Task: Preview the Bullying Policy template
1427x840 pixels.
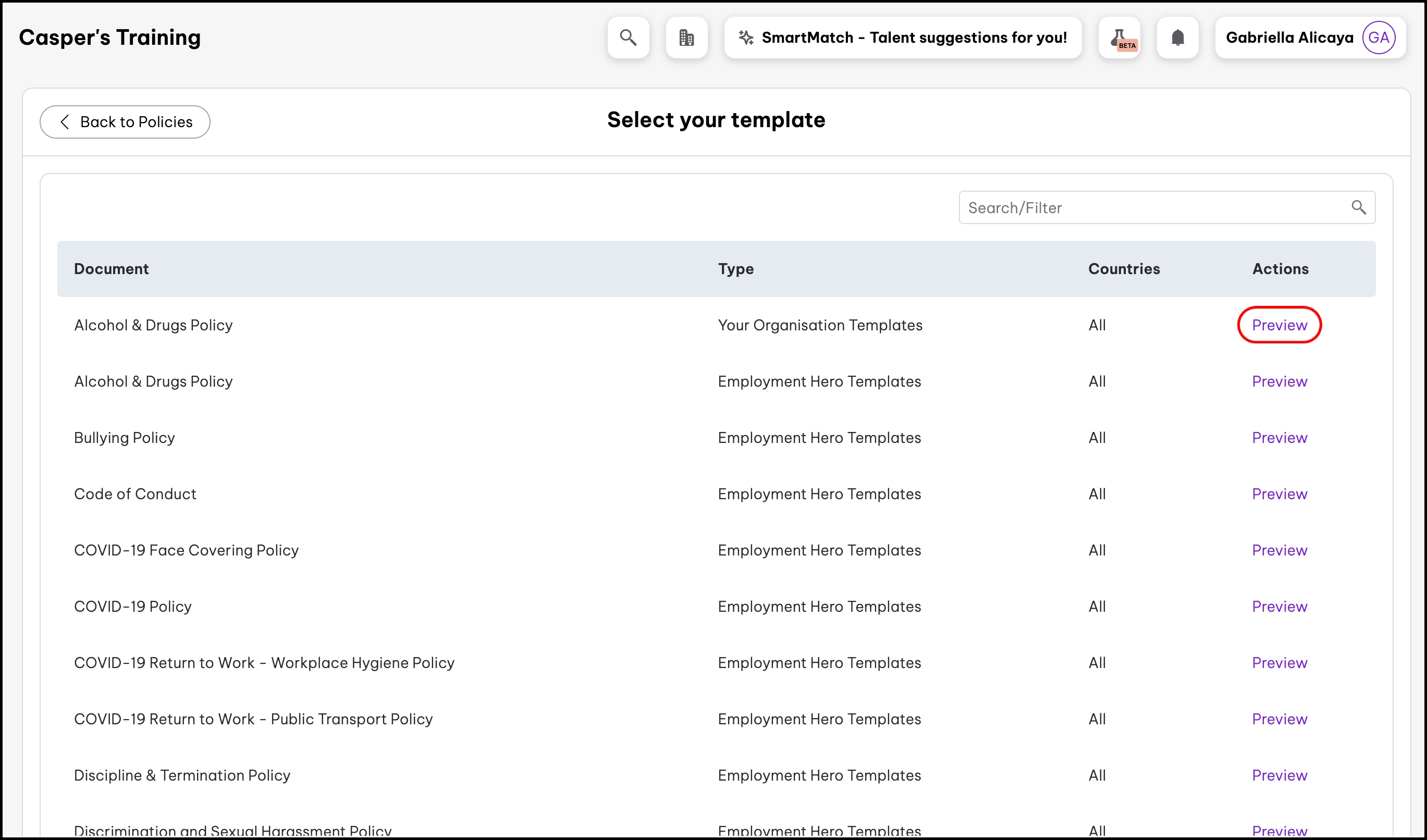Action: (x=1279, y=438)
